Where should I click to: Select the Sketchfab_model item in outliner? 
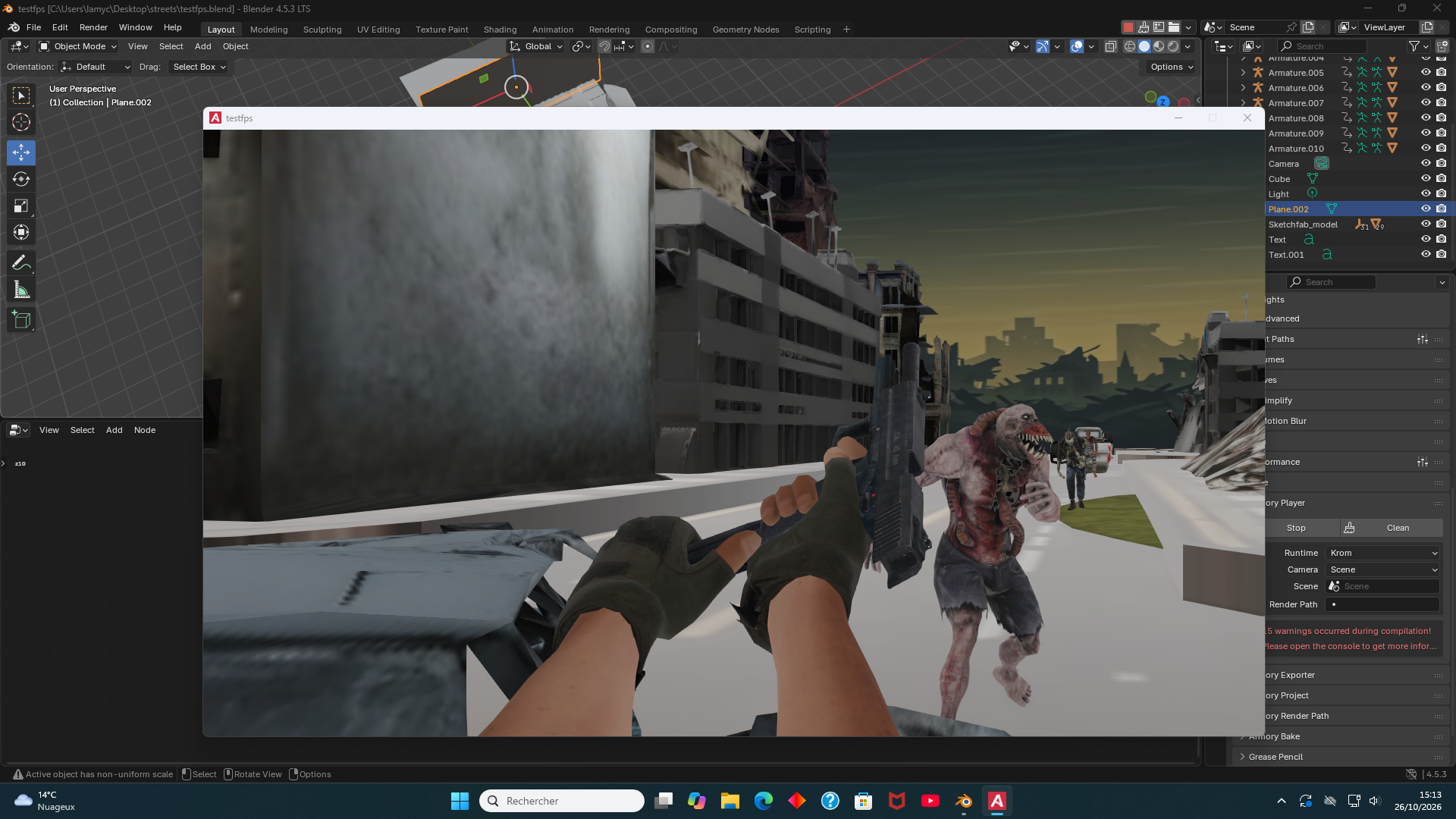click(x=1303, y=224)
